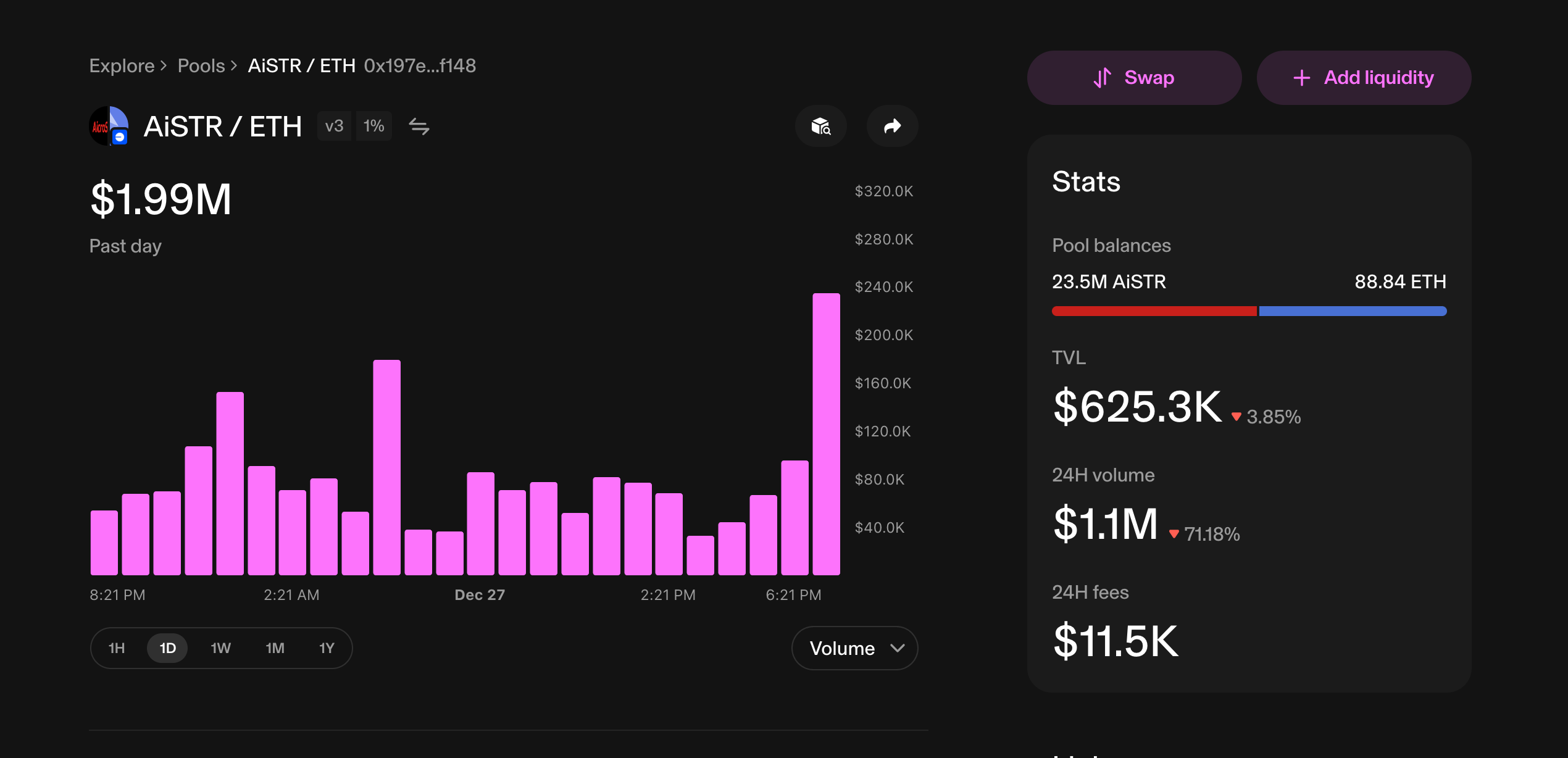Image resolution: width=1568 pixels, height=758 pixels.
Task: Click the AiSTR/ETH token pair logo
Action: (x=109, y=127)
